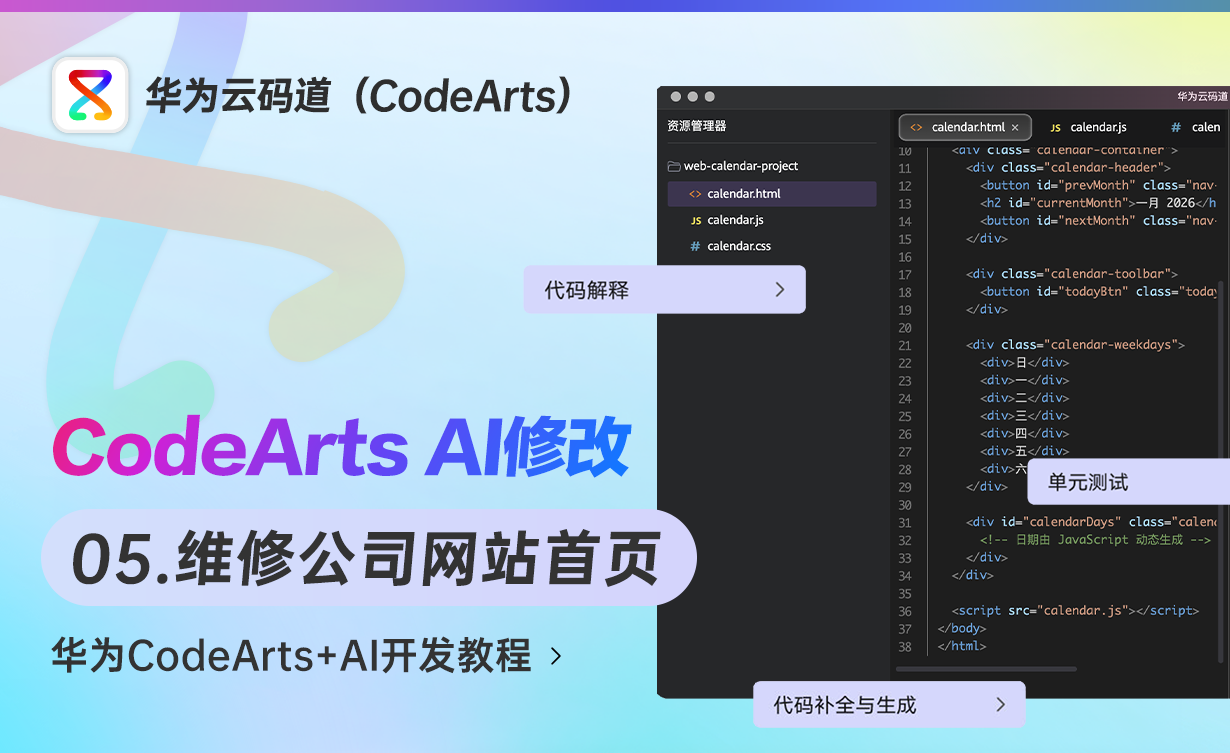
Task: Click the chevron arrow on 代码解释
Action: pyautogui.click(x=780, y=290)
